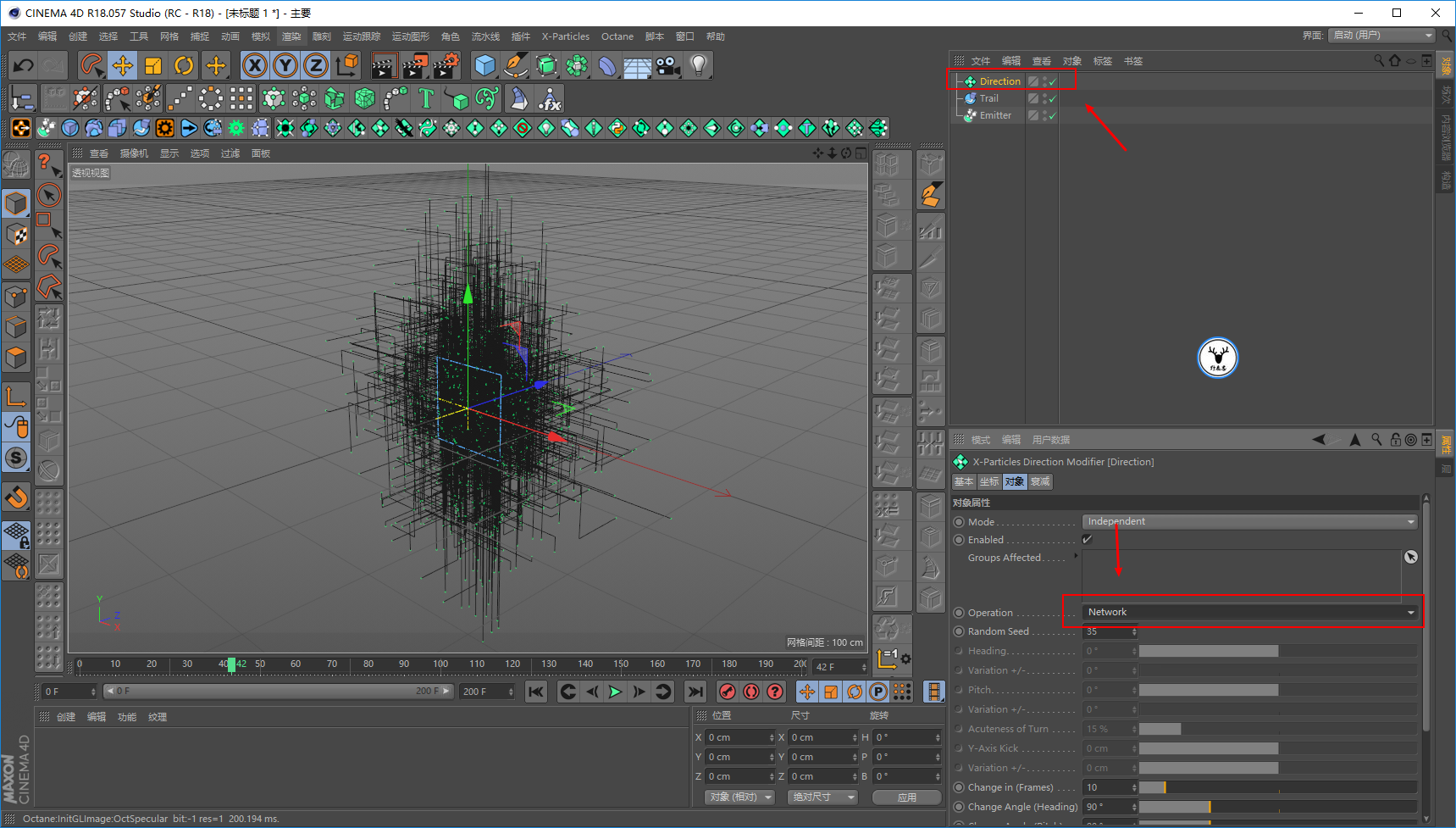Image resolution: width=1456 pixels, height=828 pixels.
Task: Uncheck the Enabled checkbox
Action: pyautogui.click(x=1088, y=540)
